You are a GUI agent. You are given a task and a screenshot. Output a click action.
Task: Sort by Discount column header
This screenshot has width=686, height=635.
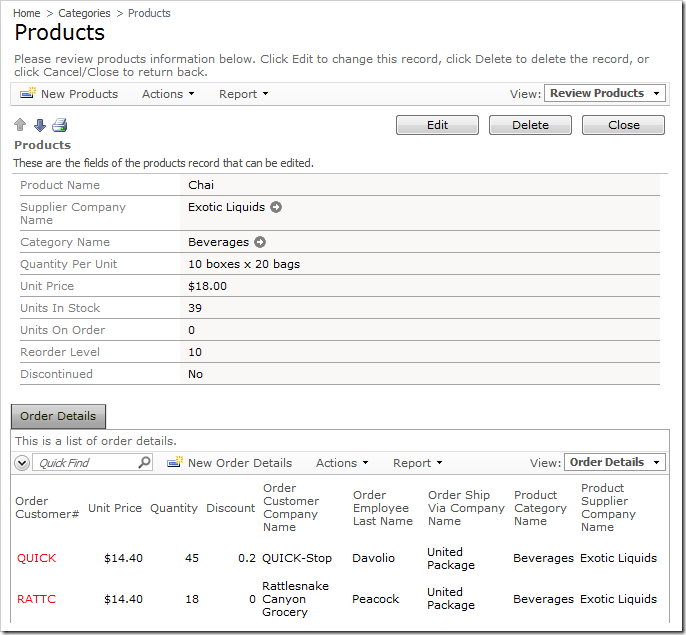click(230, 508)
